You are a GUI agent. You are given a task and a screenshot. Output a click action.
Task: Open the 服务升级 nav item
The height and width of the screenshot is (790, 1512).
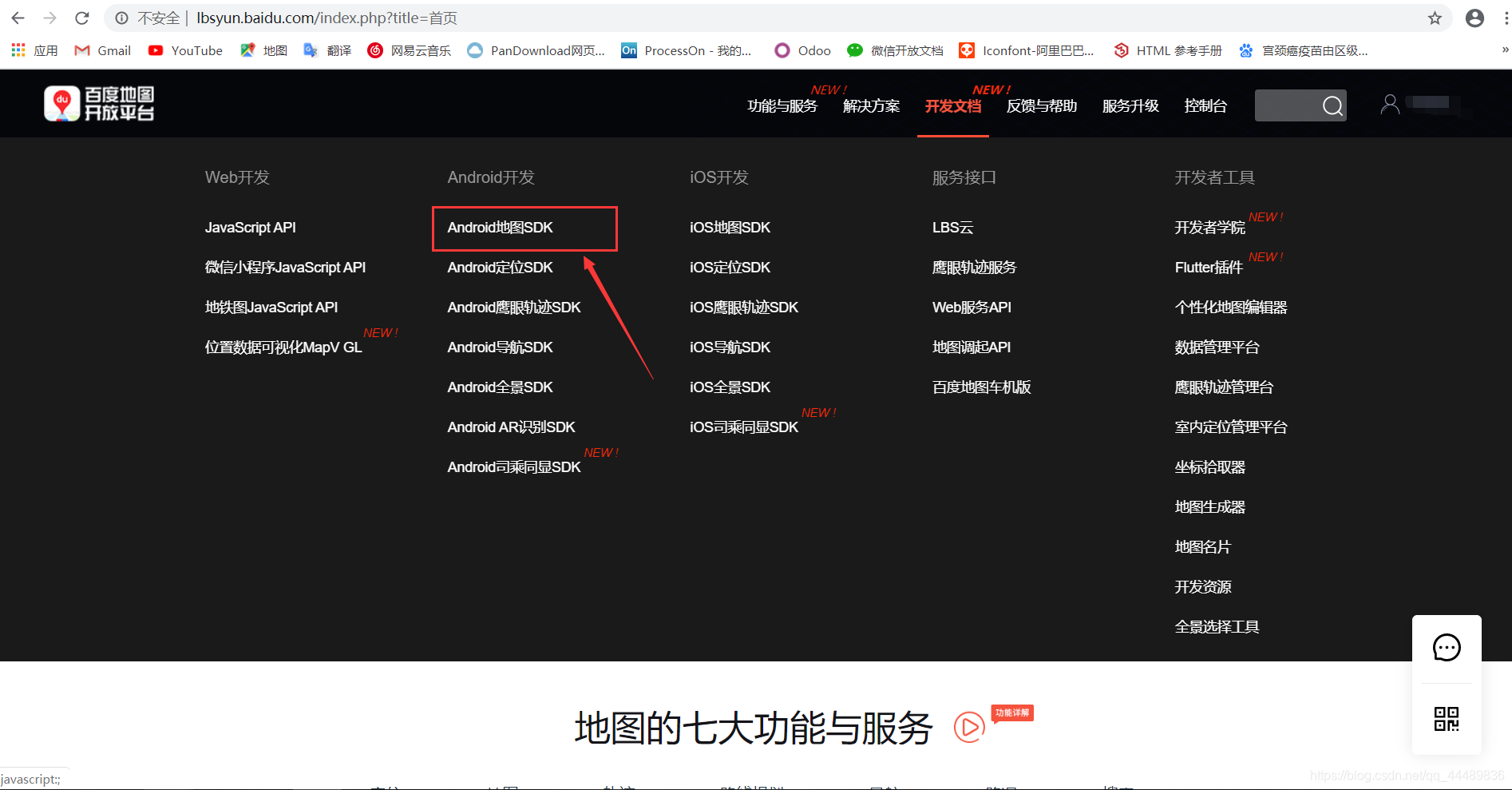click(1130, 106)
